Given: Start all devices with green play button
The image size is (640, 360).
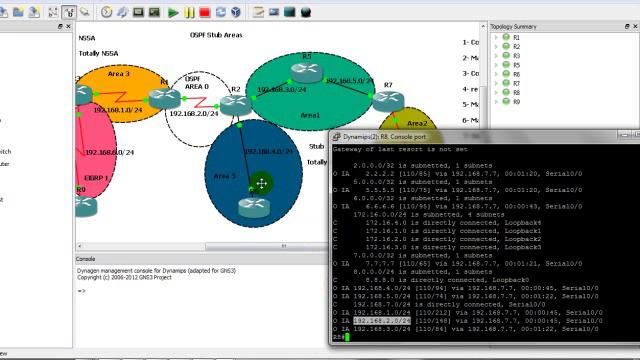Looking at the screenshot, I should 173,13.
